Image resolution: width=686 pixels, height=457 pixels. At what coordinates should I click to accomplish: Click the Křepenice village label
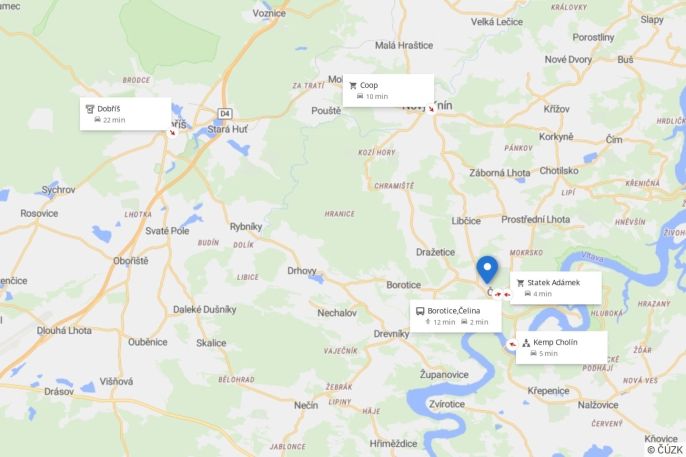point(548,391)
